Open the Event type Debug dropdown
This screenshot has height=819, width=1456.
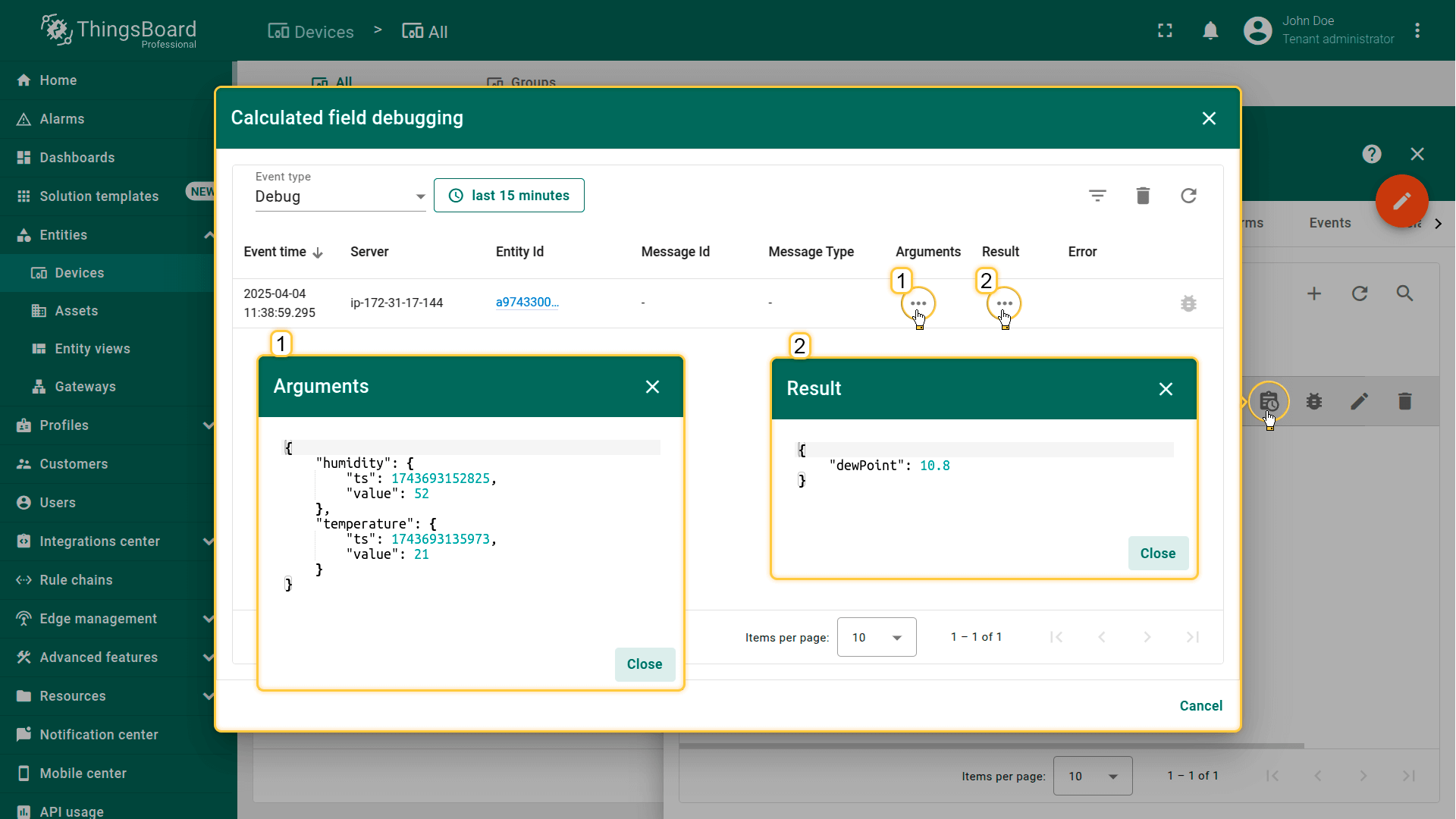[x=340, y=196]
